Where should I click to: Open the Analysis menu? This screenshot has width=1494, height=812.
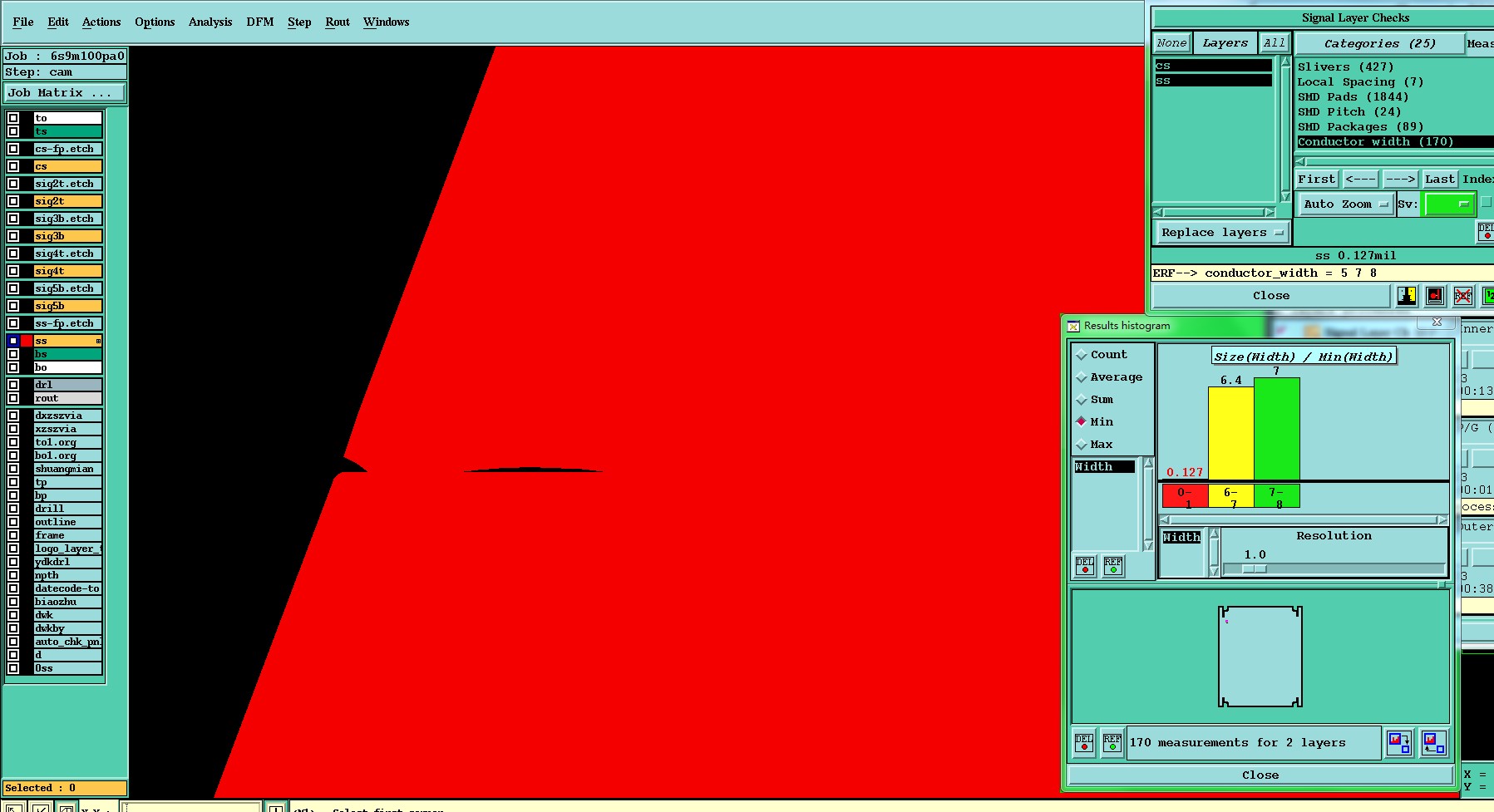tap(210, 22)
